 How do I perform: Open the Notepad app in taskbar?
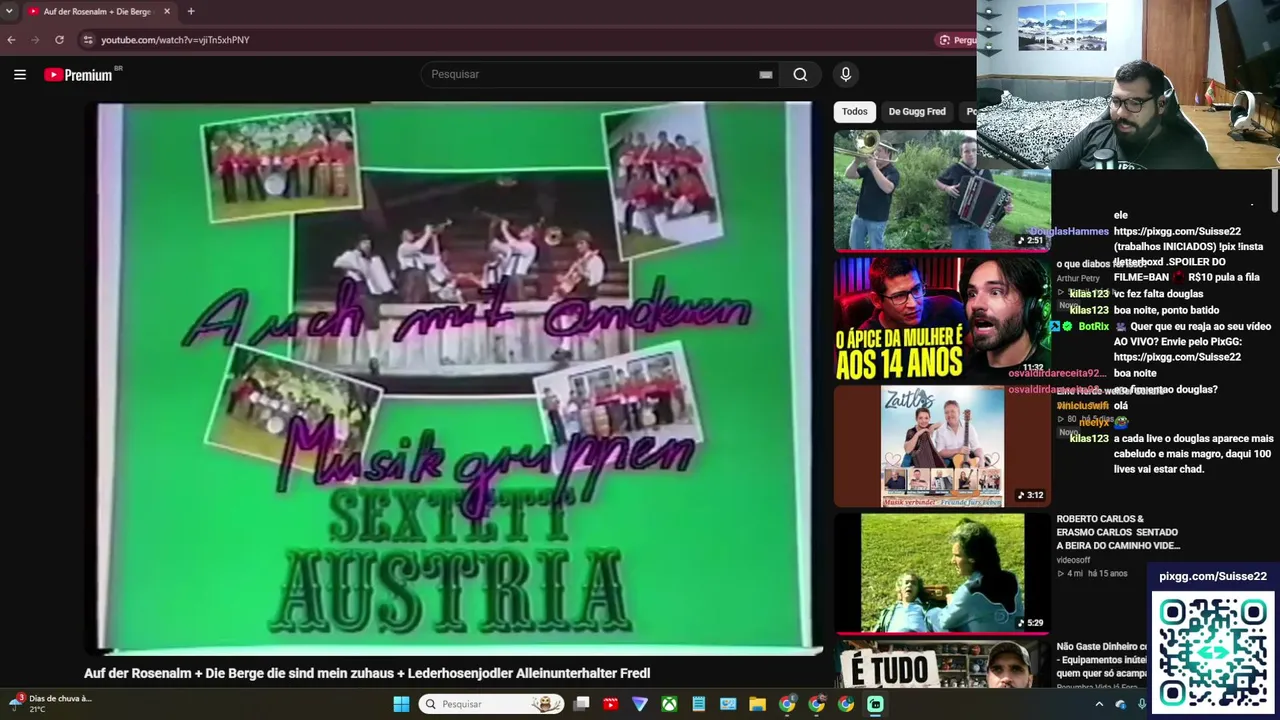[x=699, y=704]
